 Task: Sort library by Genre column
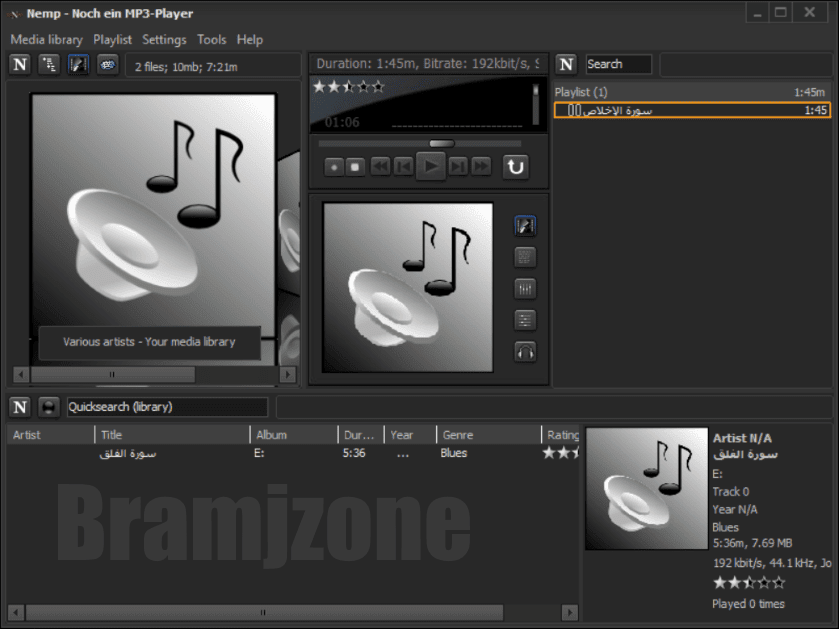pos(489,435)
